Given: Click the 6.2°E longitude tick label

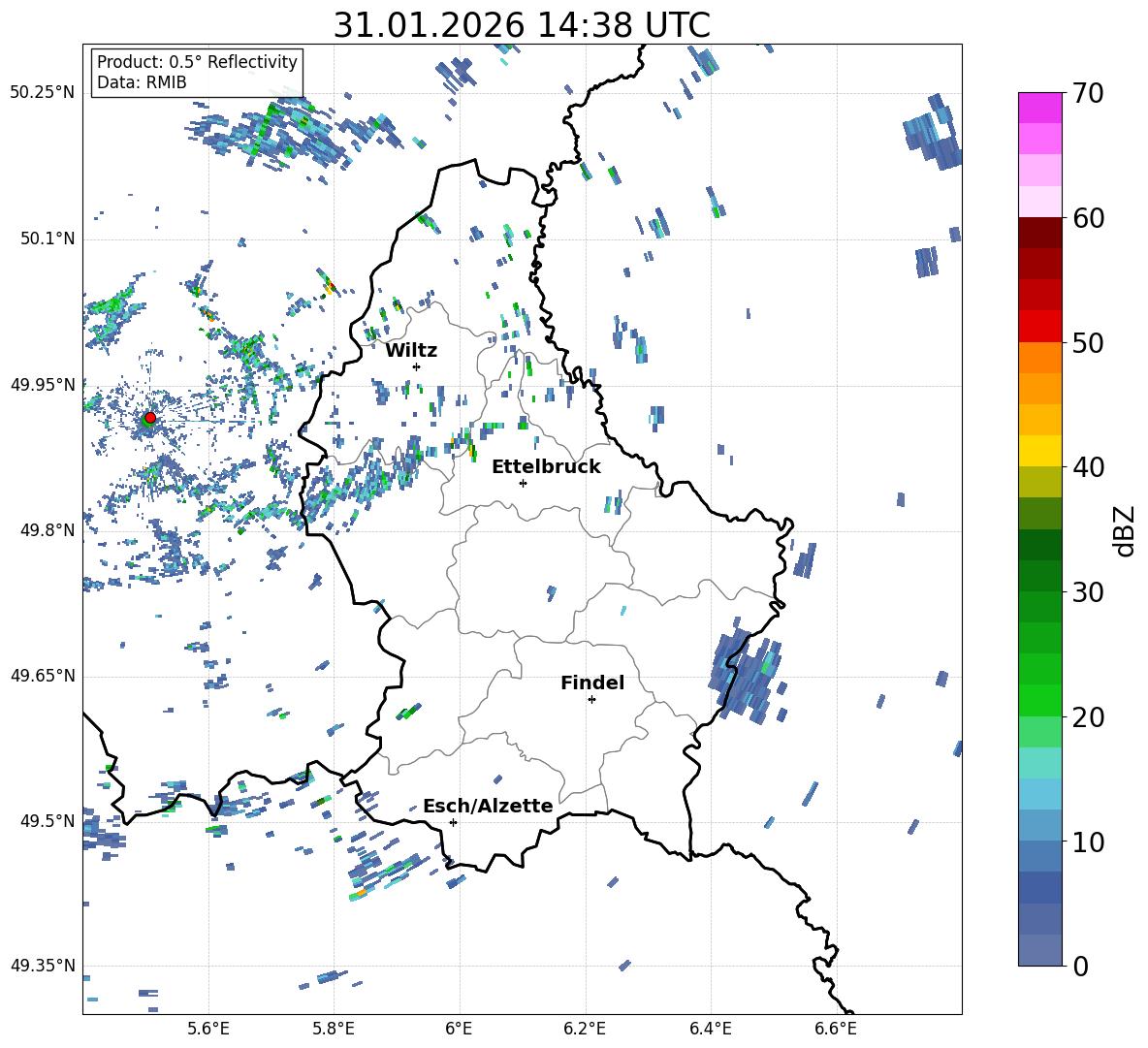Looking at the screenshot, I should (x=585, y=1028).
